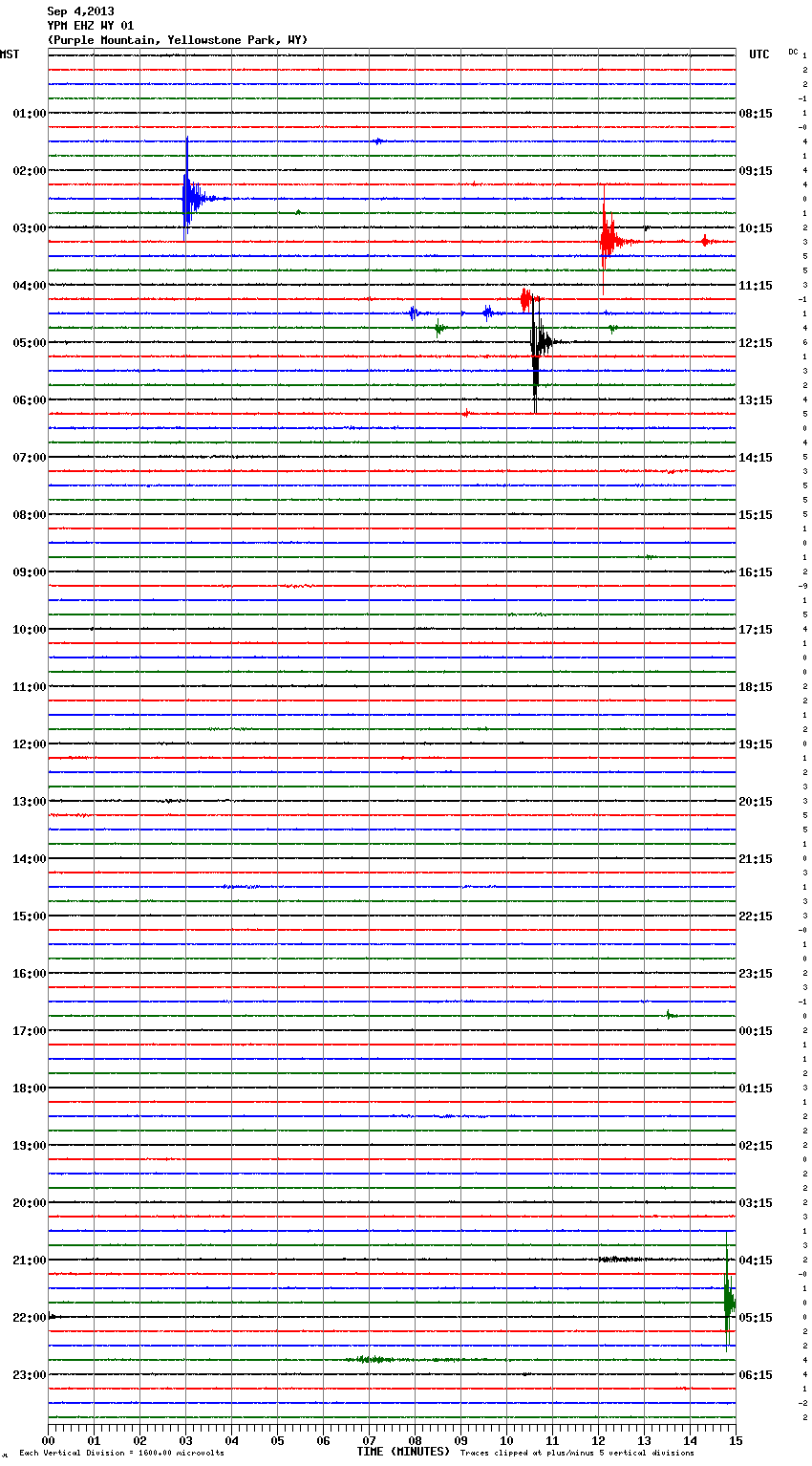Click the "TIME (MINUTES)" axis title
Viewport: 812px width, 1466px height.
pos(403,1451)
